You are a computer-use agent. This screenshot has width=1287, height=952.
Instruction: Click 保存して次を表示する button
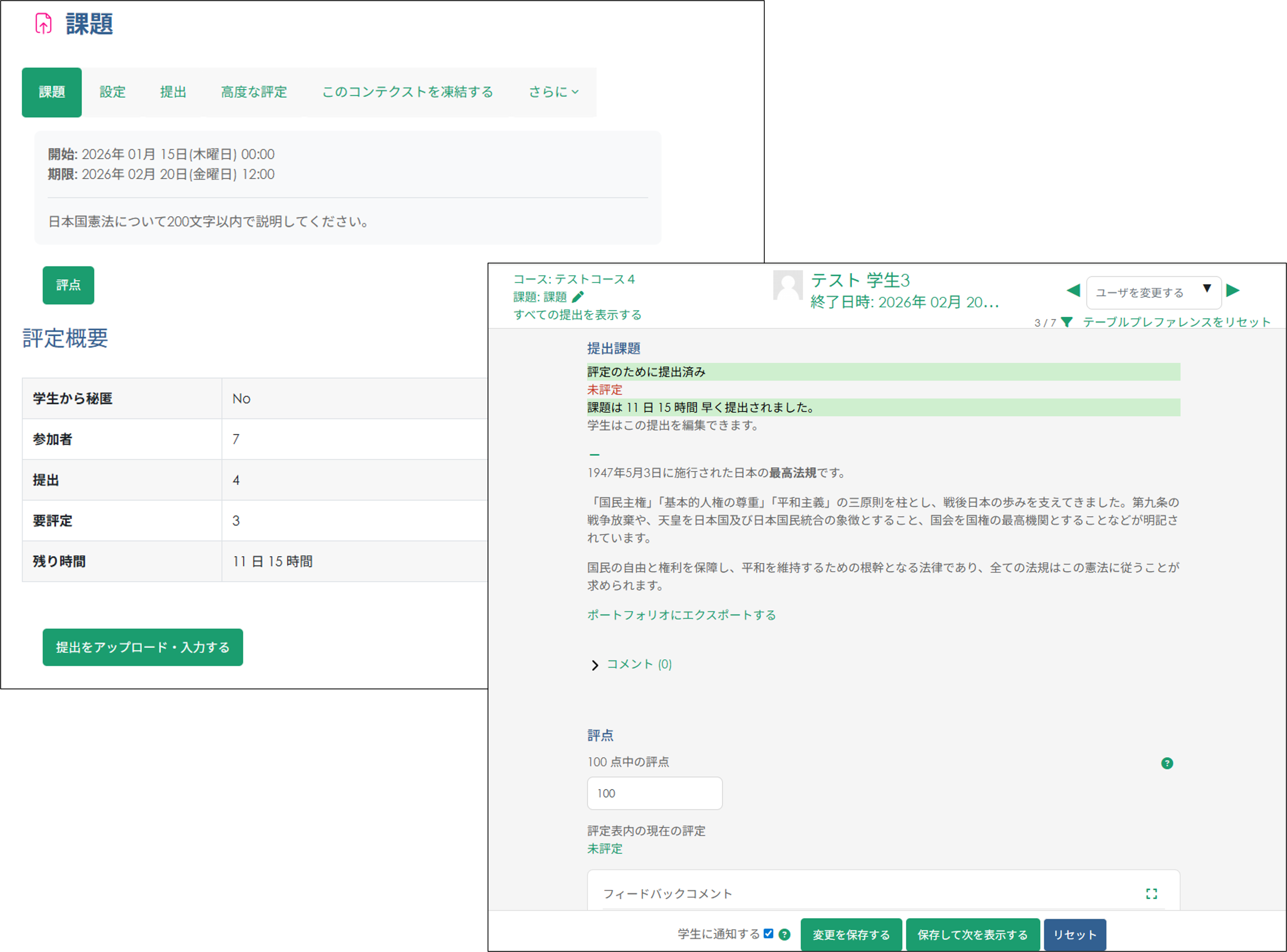pyautogui.click(x=972, y=935)
